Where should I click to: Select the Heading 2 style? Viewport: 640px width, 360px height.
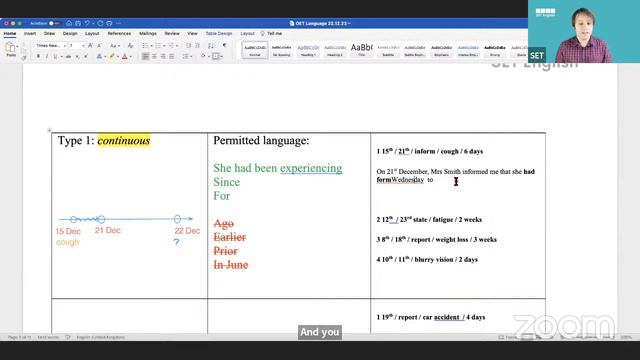pyautogui.click(x=335, y=50)
